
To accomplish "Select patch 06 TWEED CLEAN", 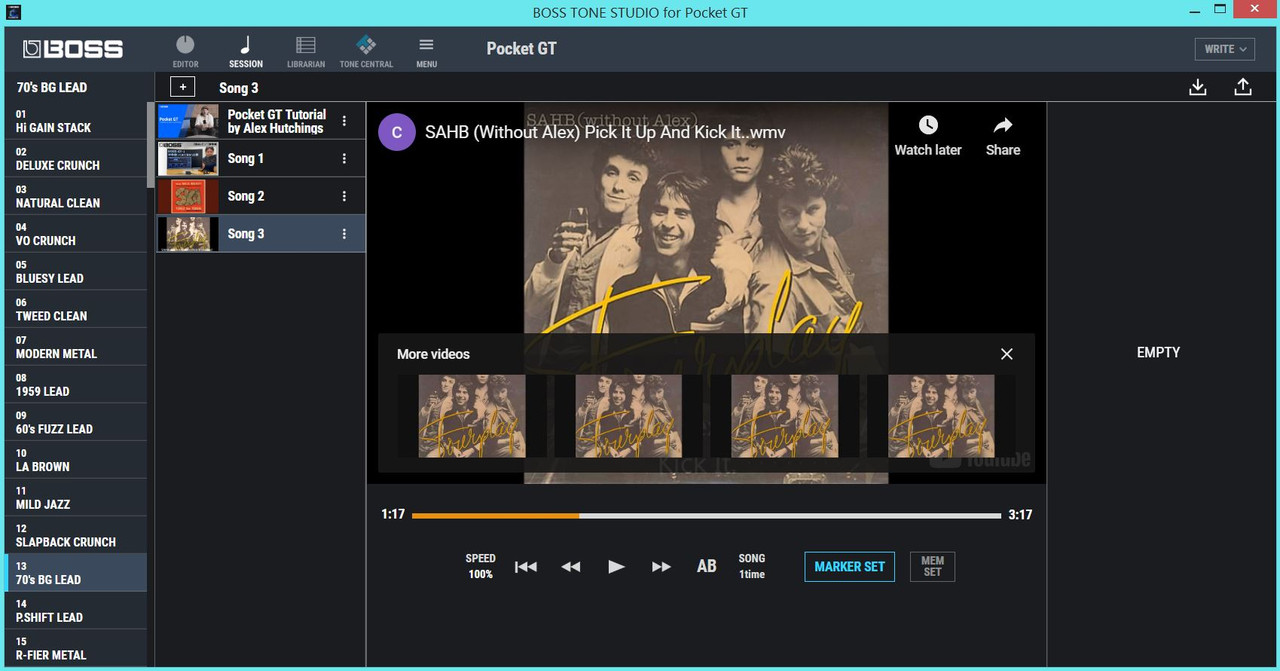I will coord(76,309).
